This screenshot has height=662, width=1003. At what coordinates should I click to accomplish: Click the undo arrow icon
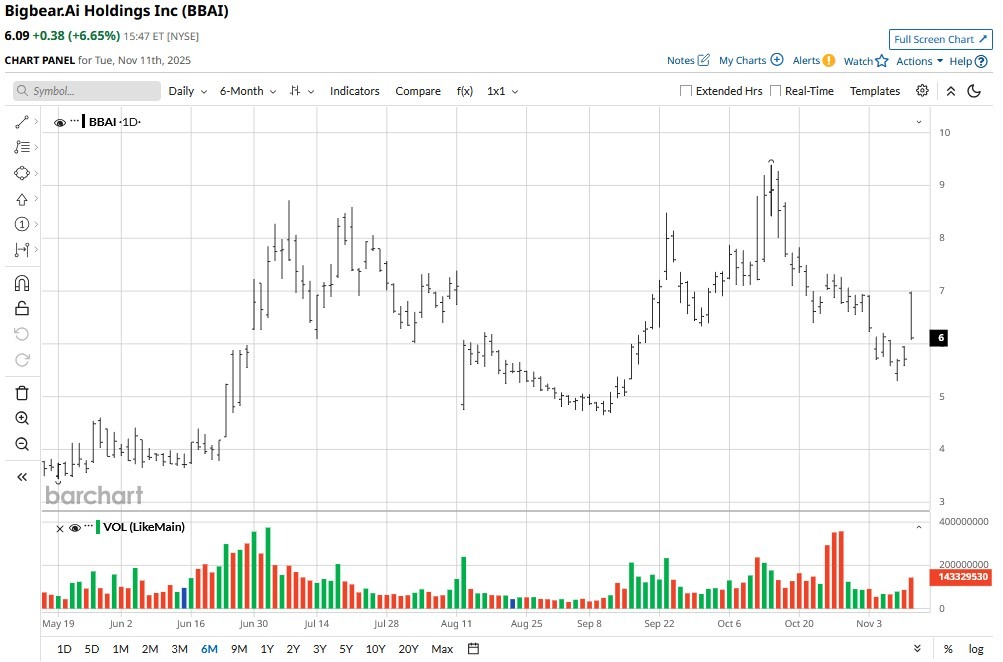pyautogui.click(x=22, y=334)
